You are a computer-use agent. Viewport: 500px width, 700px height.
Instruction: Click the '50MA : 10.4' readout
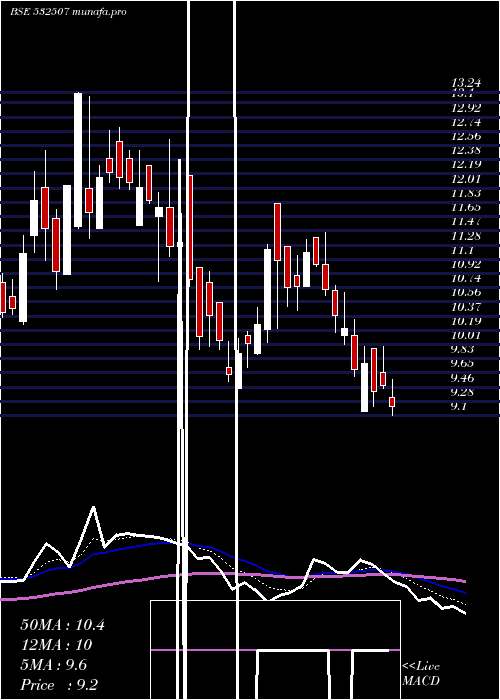tap(62, 625)
